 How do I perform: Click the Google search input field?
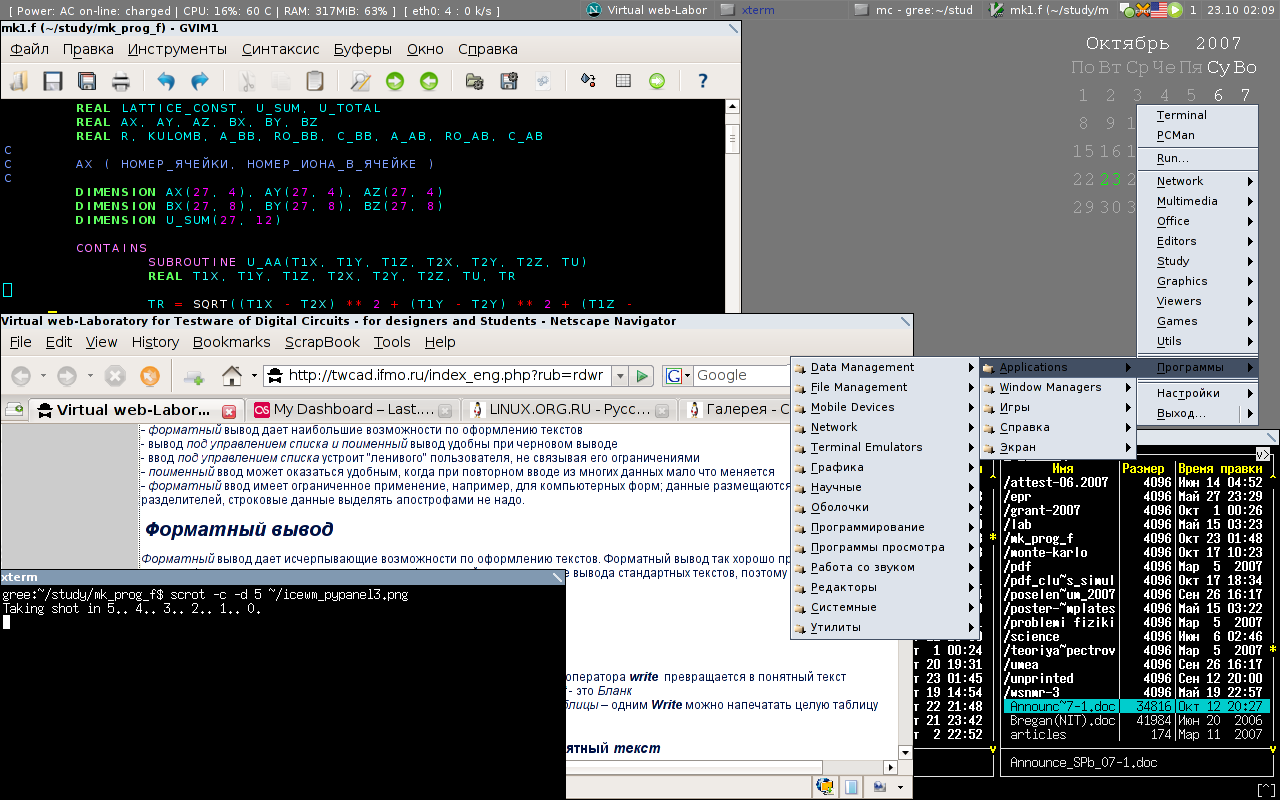(740, 376)
